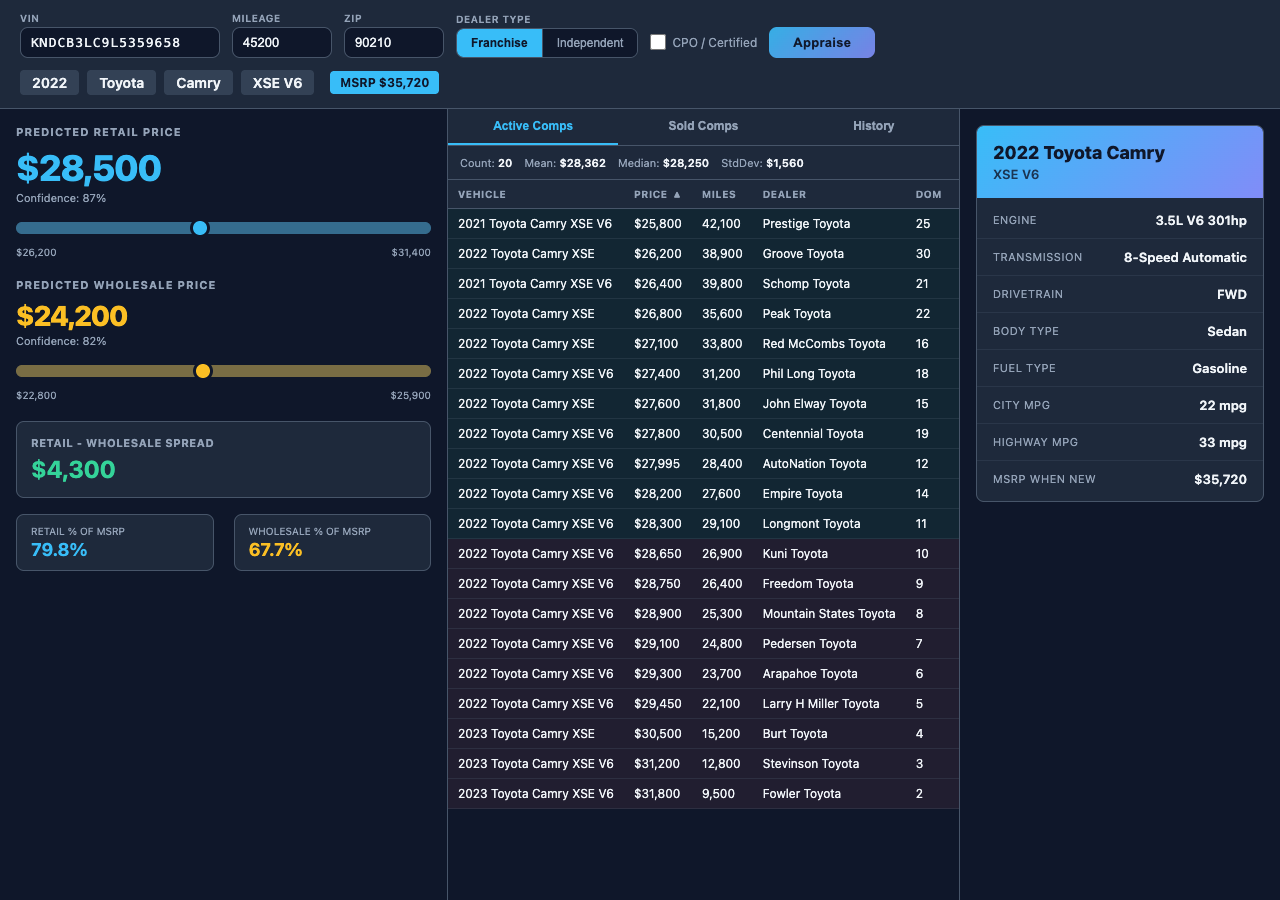Click the predicted retail price slider handle
The image size is (1280, 900).
(x=200, y=228)
